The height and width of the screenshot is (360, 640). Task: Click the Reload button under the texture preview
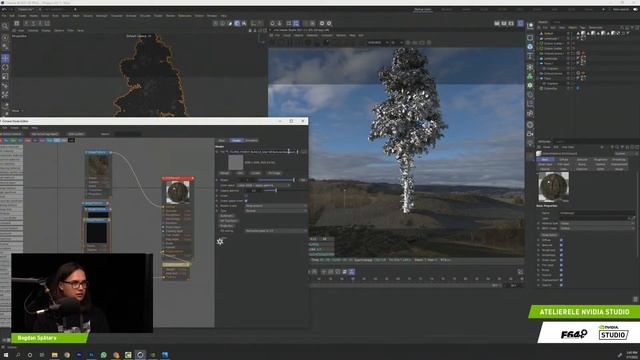(224, 173)
